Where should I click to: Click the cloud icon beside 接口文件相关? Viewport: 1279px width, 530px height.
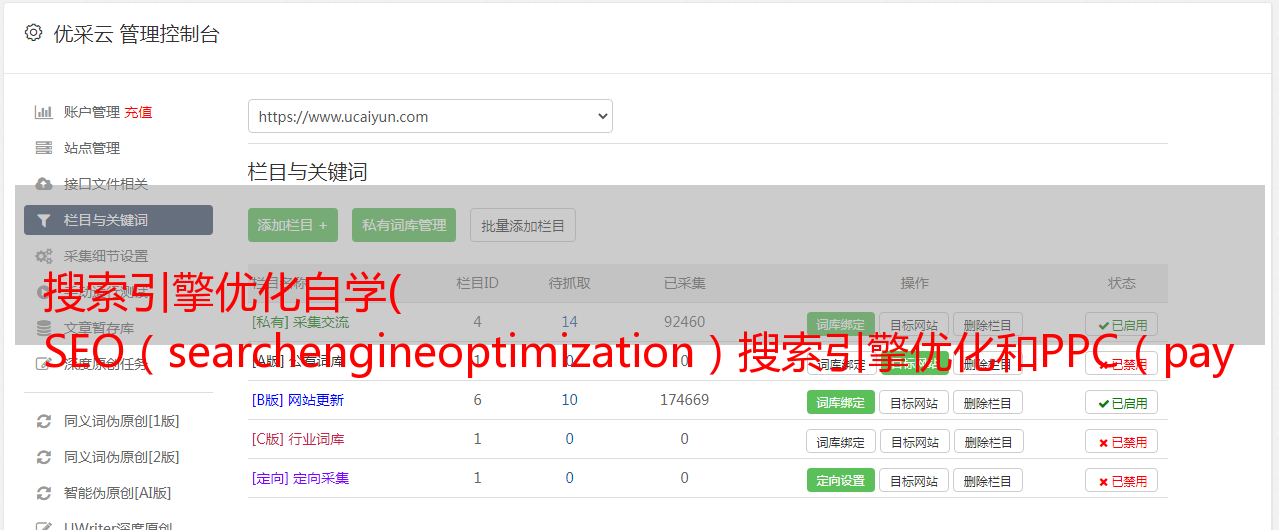click(44, 184)
